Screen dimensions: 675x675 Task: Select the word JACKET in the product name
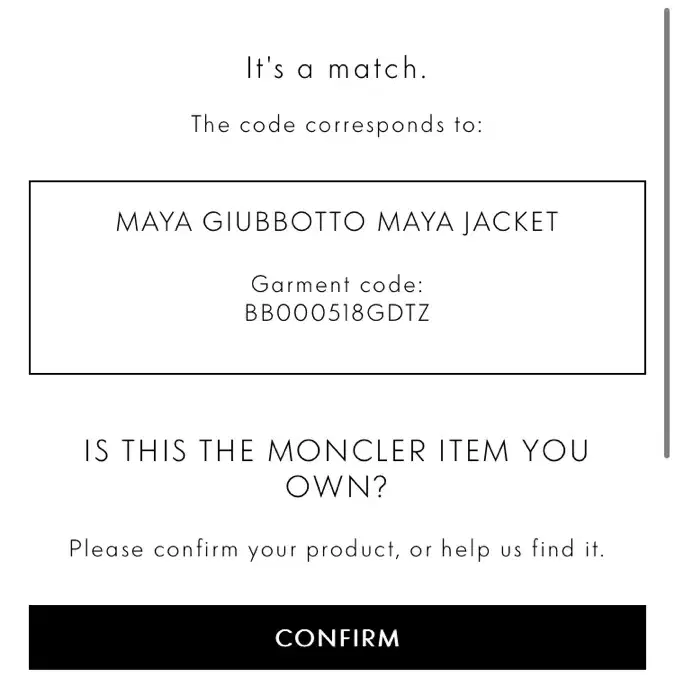(x=511, y=222)
